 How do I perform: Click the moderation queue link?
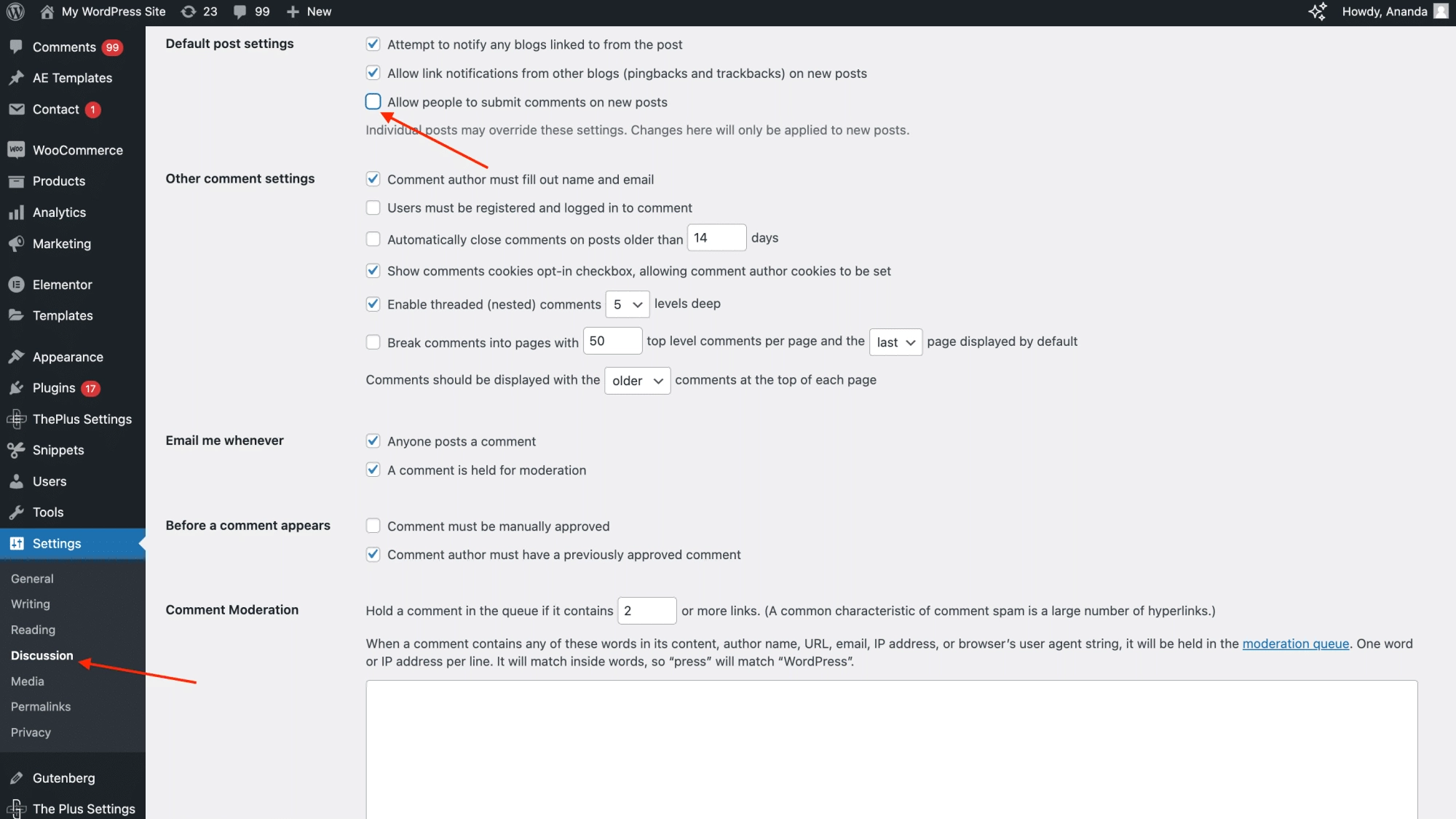[x=1294, y=643]
